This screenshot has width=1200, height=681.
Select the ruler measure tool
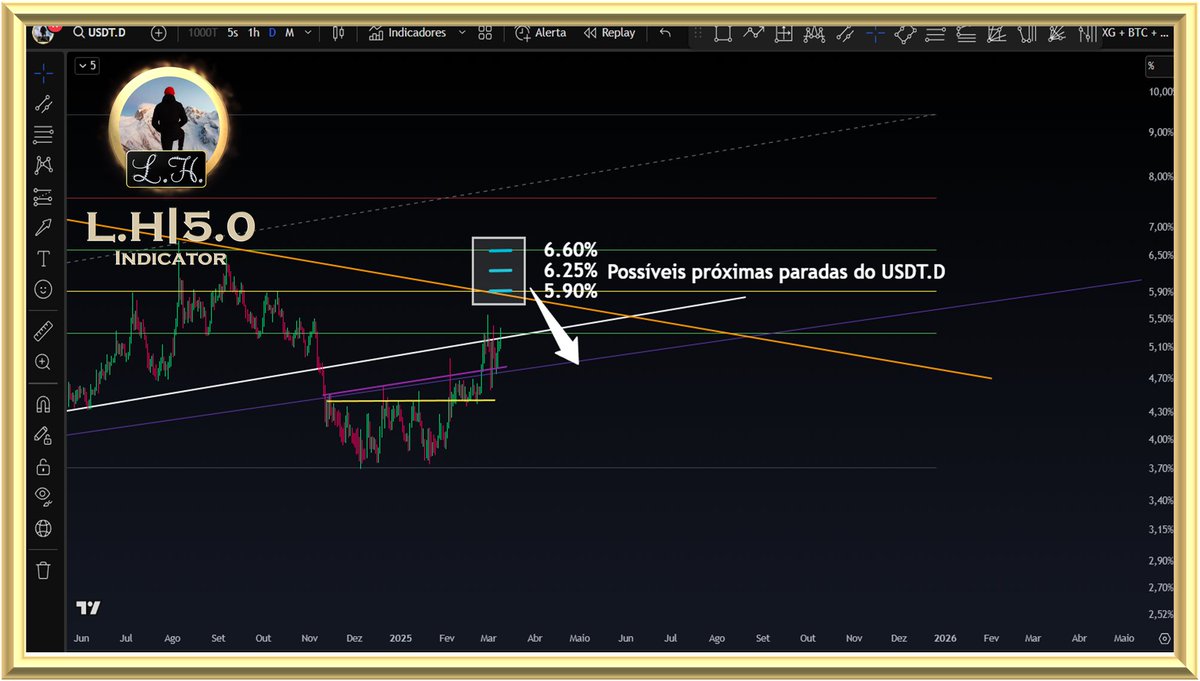tap(43, 330)
